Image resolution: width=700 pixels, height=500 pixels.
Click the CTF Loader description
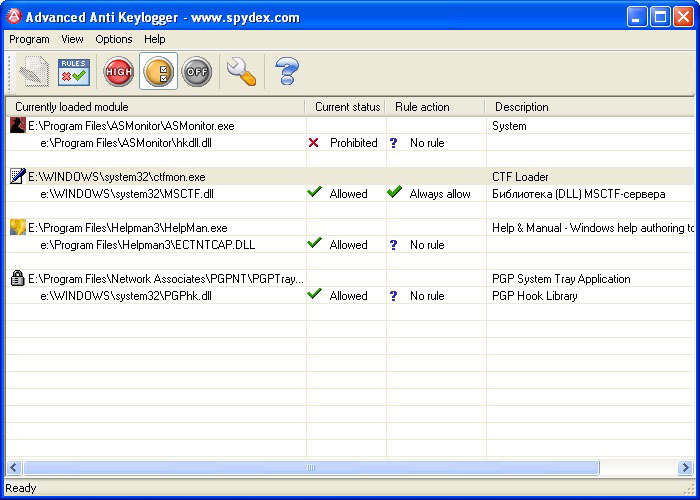tap(520, 177)
